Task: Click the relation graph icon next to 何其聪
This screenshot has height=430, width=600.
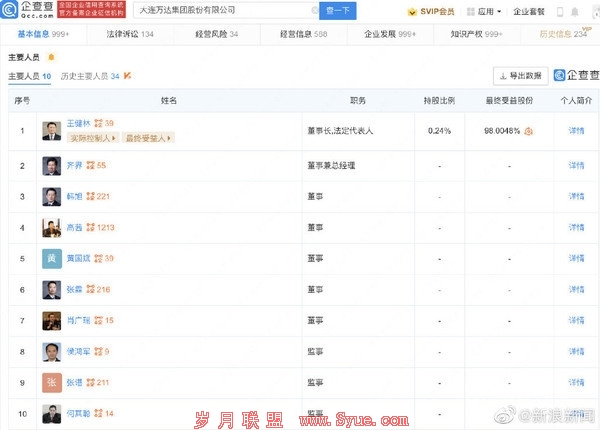Action: pyautogui.click(x=98, y=413)
